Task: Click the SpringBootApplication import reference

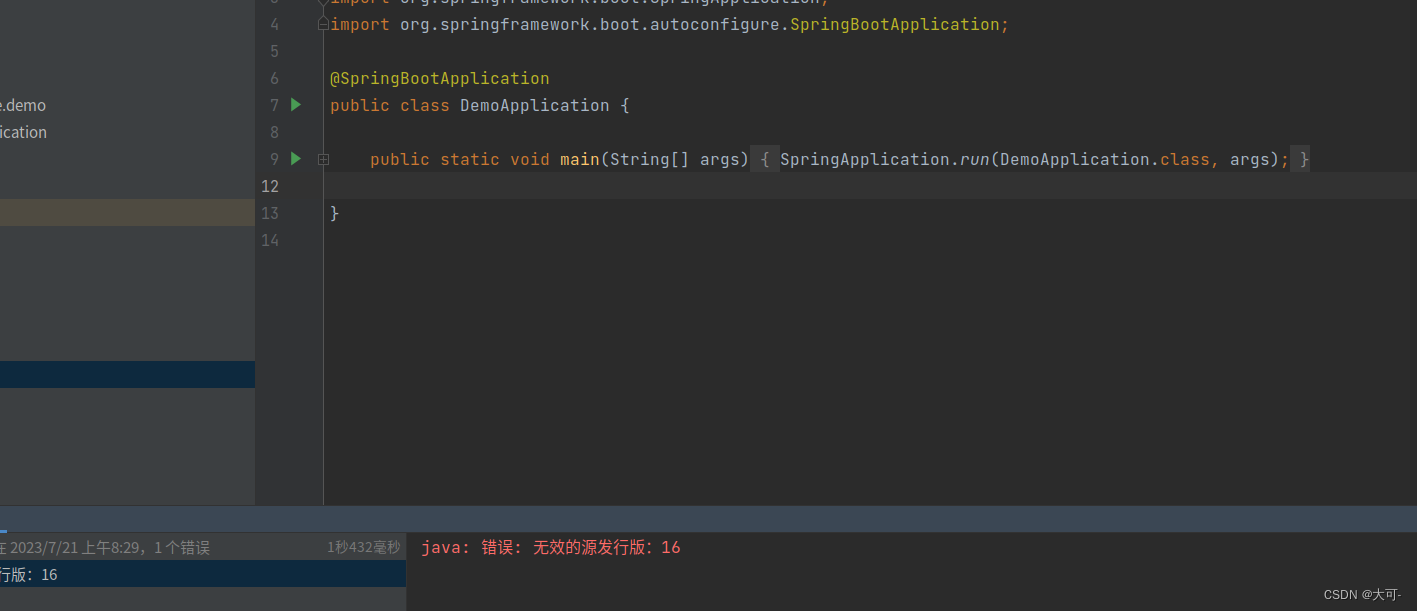Action: [895, 24]
